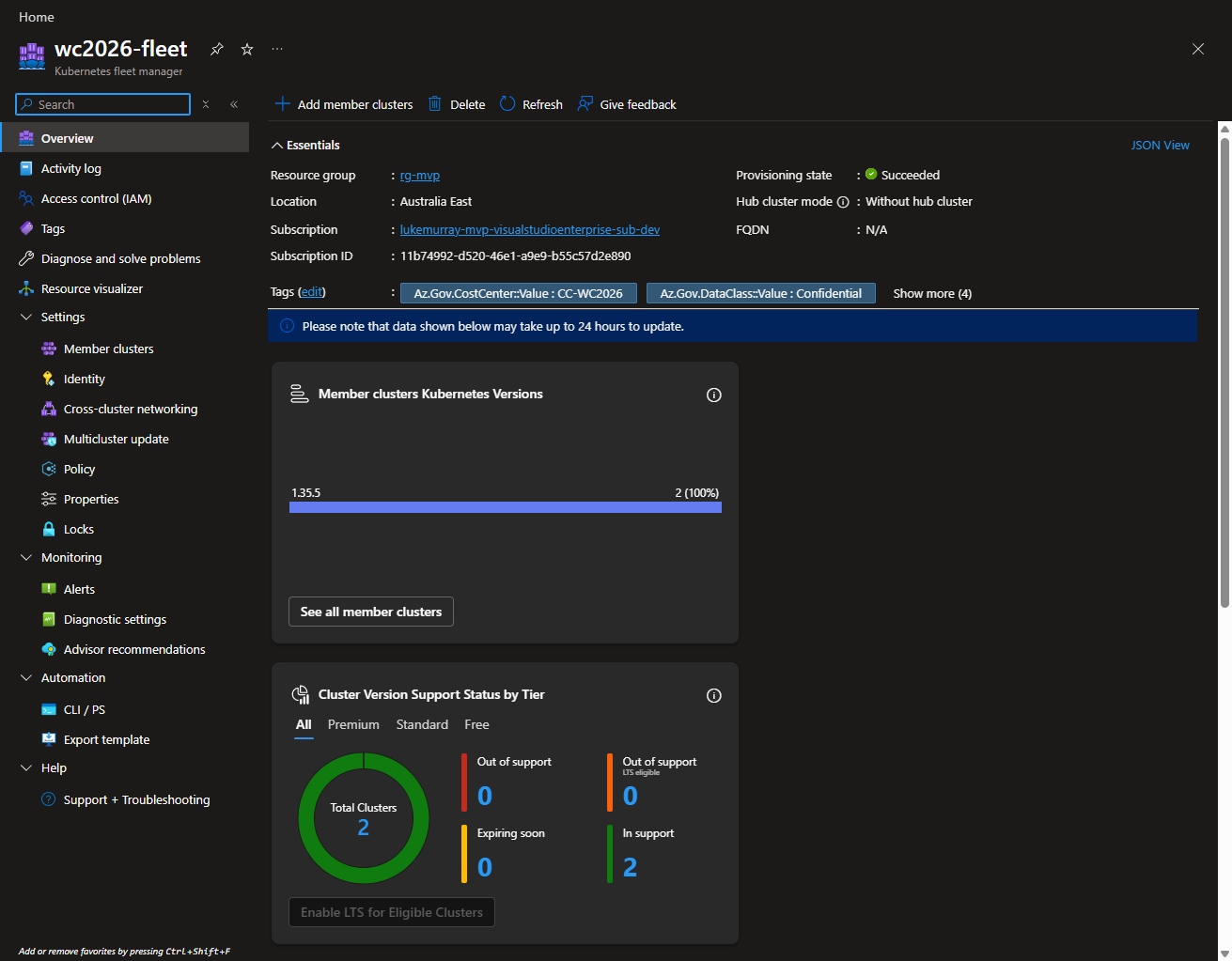Select the Overview menu item
This screenshot has height=961, width=1232.
[124, 138]
